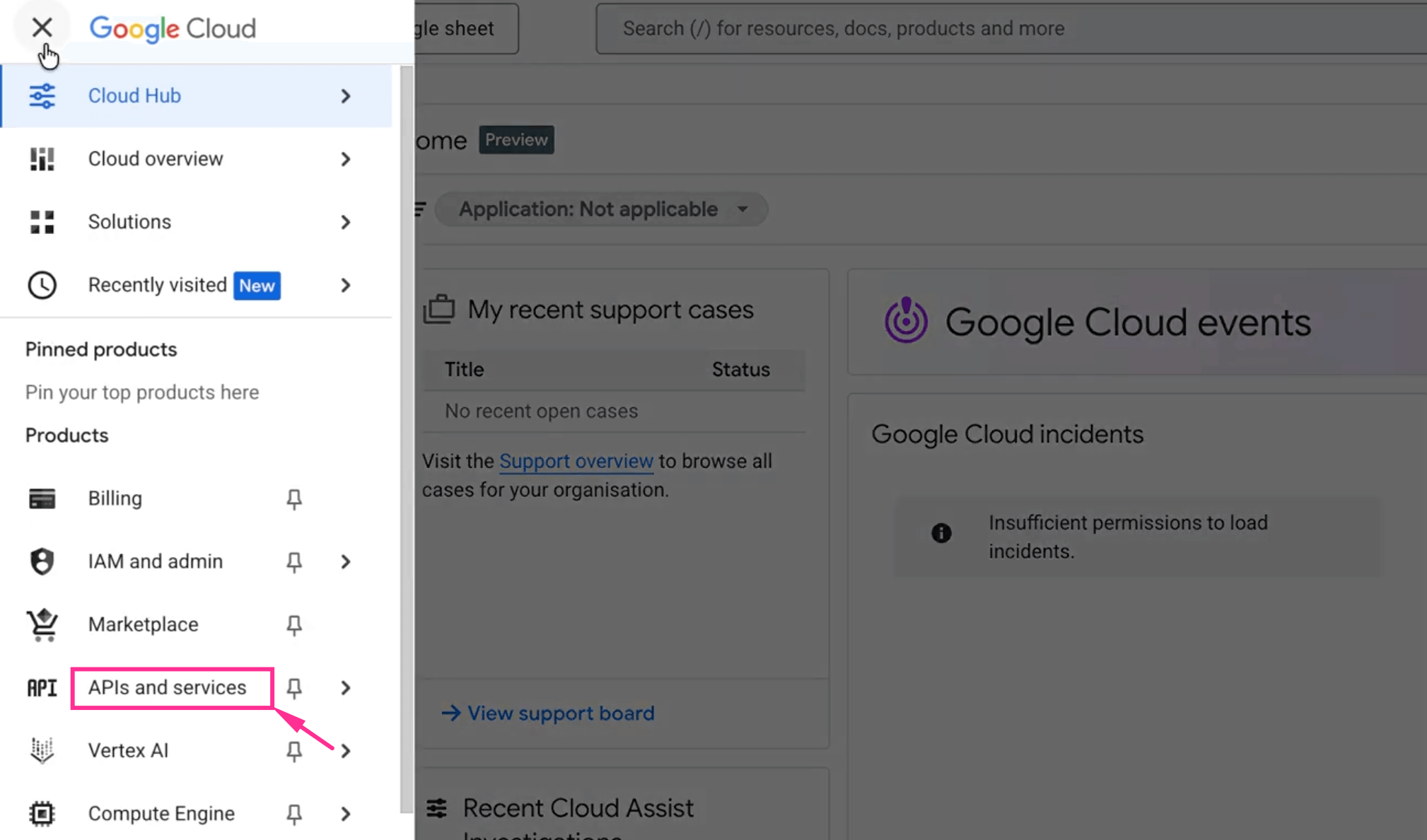Viewport: 1427px width, 840px height.
Task: Click the Cloud Hub sliders icon
Action: click(x=42, y=95)
